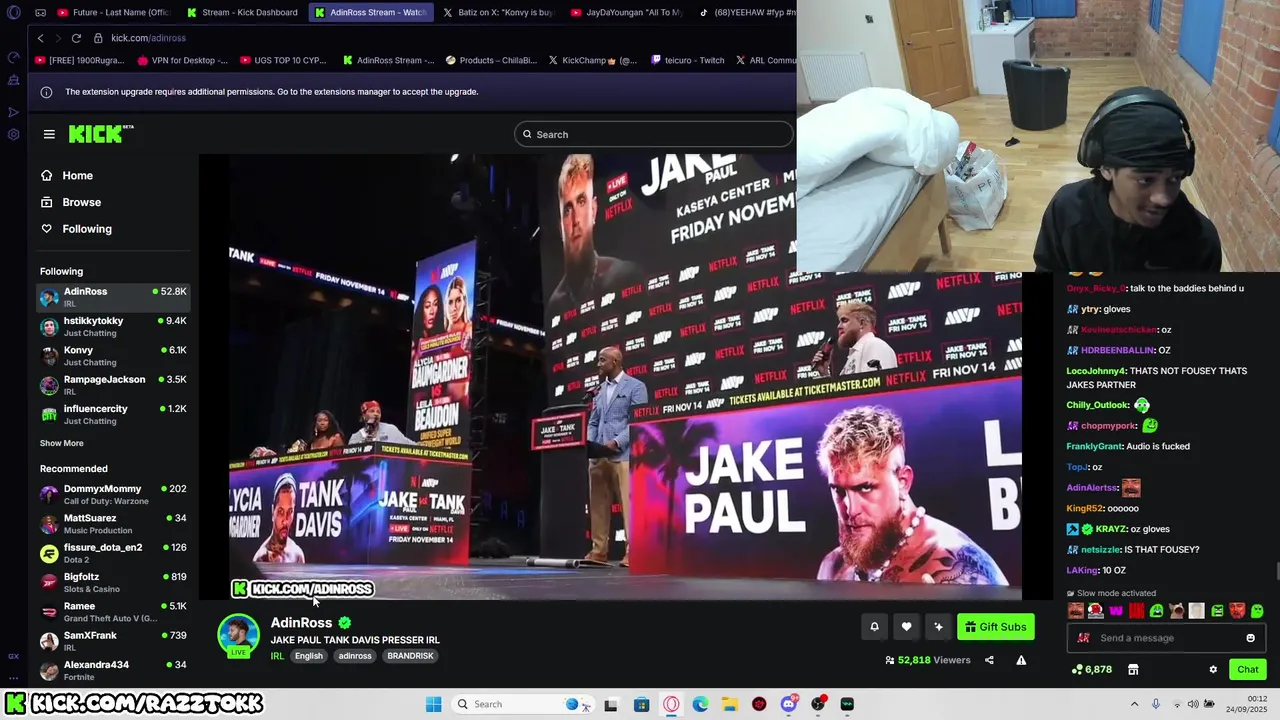Screen dimensions: 1280x720
Task: Click the kick.com/adinross address bar
Action: (148, 38)
